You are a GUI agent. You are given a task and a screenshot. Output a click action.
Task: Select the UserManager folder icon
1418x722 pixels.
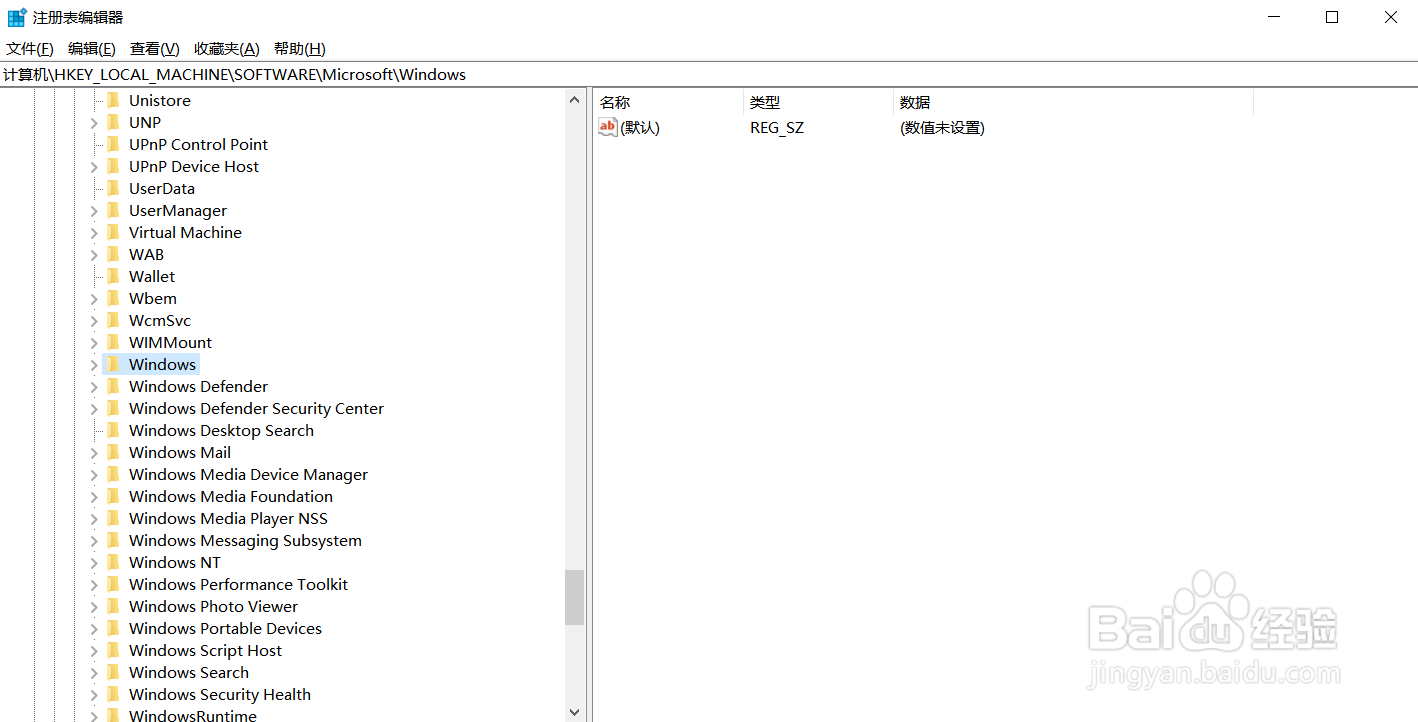pos(113,210)
